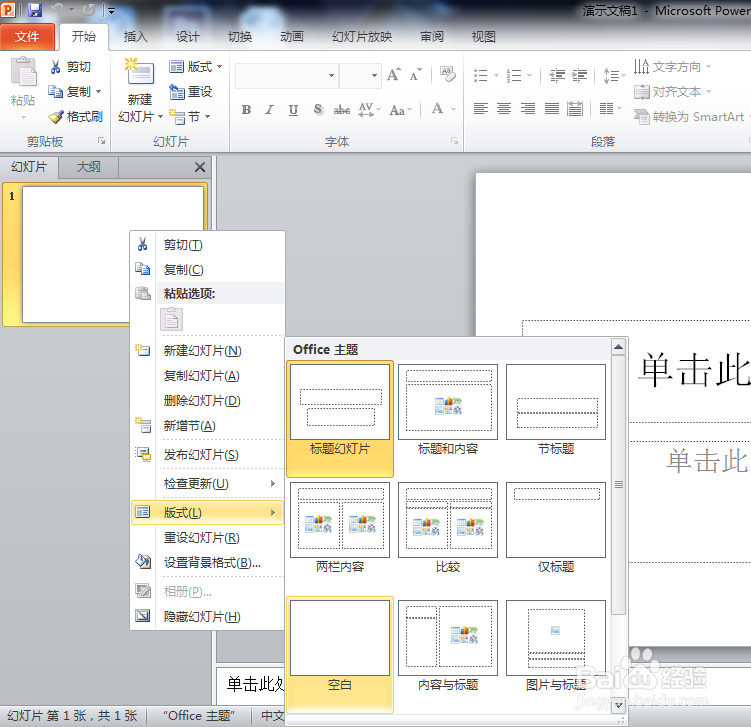Align text left in paragraph group

coord(481,109)
